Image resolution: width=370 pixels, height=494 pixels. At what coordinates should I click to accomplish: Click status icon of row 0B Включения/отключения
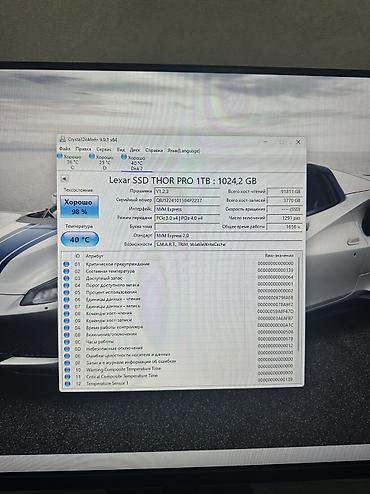click(67, 335)
